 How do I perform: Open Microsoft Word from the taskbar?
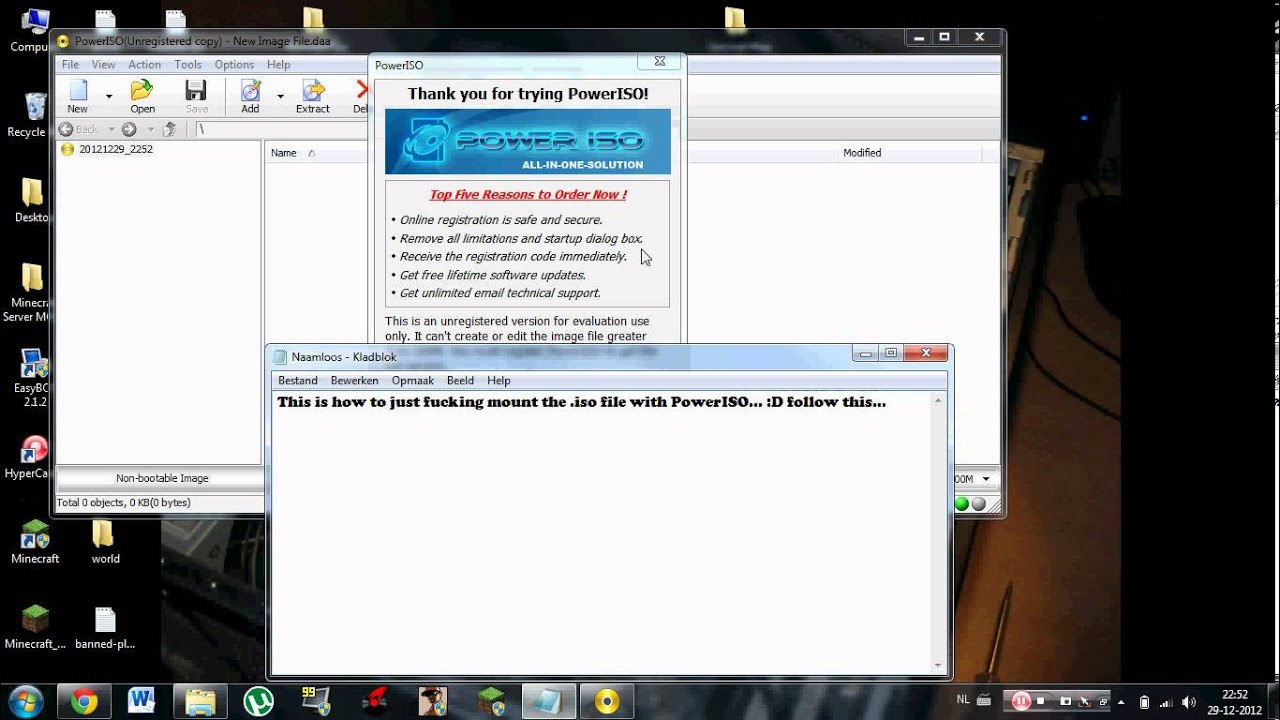(x=141, y=702)
